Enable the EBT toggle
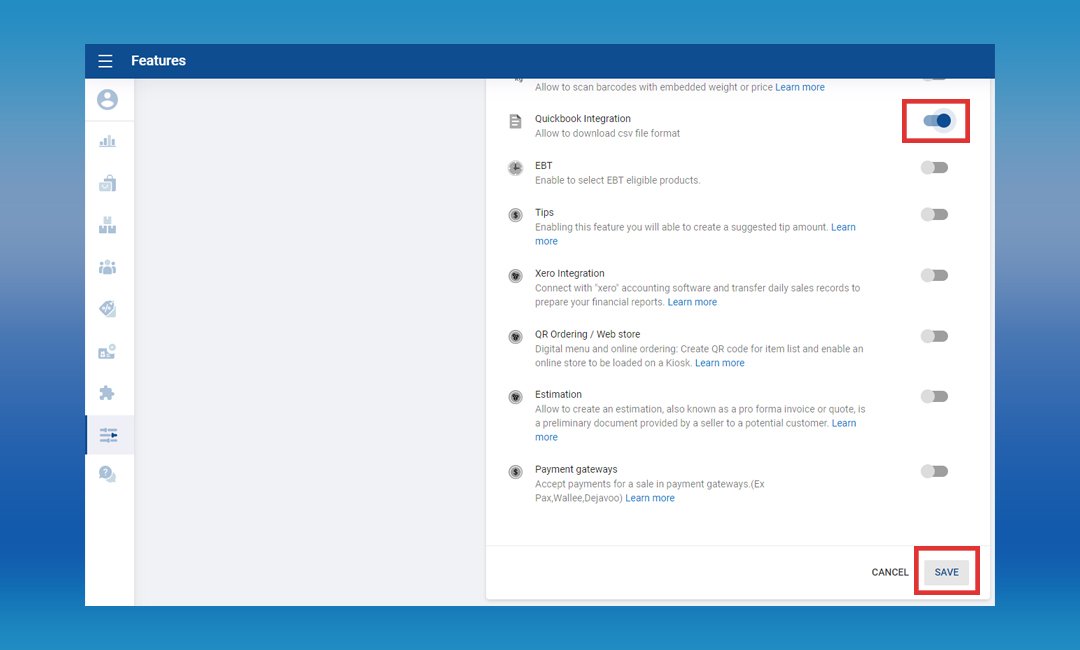 [x=934, y=167]
